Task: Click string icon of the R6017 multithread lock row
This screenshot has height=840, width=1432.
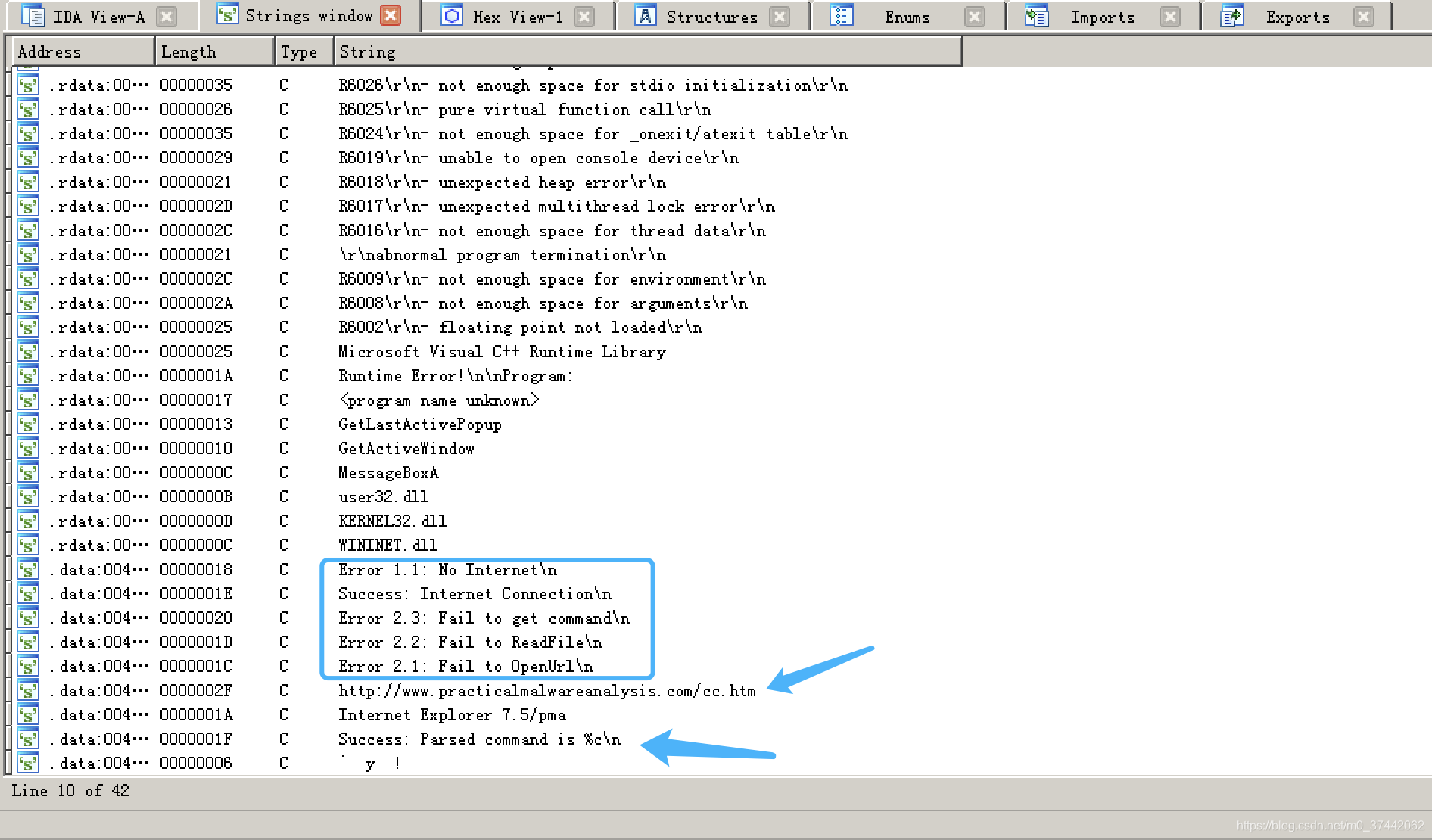Action: tap(28, 207)
